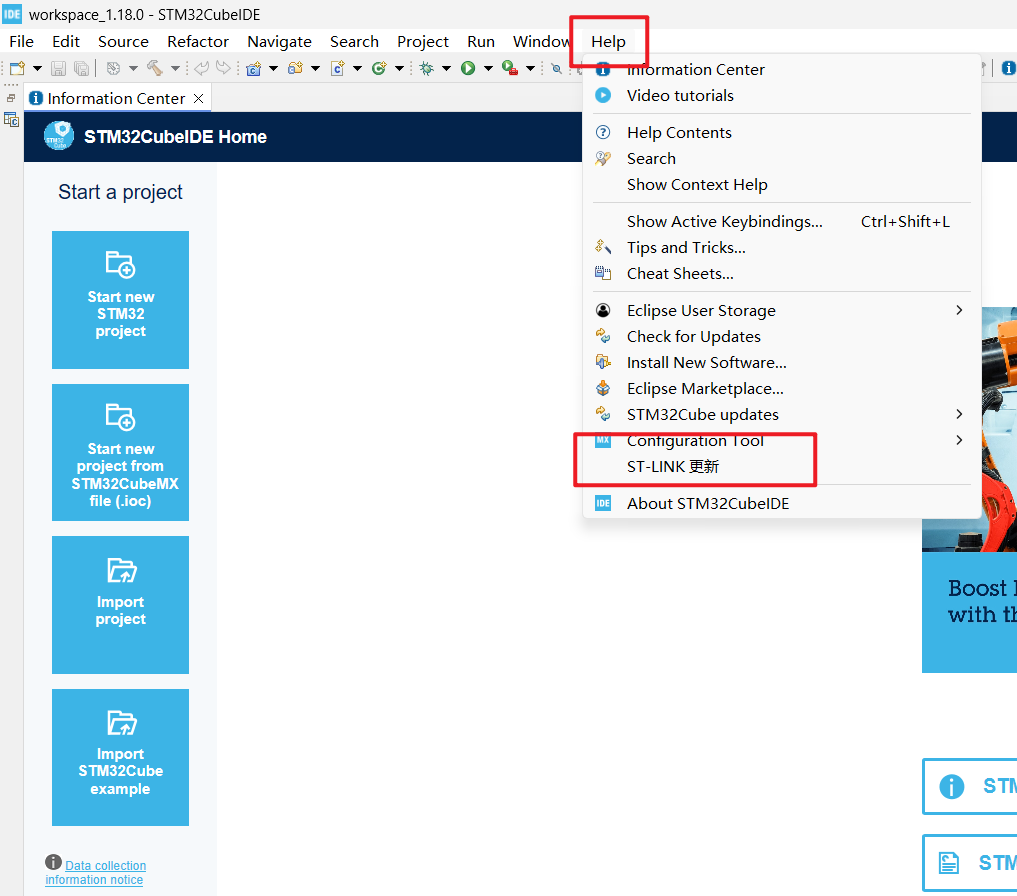The width and height of the screenshot is (1017, 896).
Task: Open the New dropdown arrow in toolbar
Action: coord(37,68)
